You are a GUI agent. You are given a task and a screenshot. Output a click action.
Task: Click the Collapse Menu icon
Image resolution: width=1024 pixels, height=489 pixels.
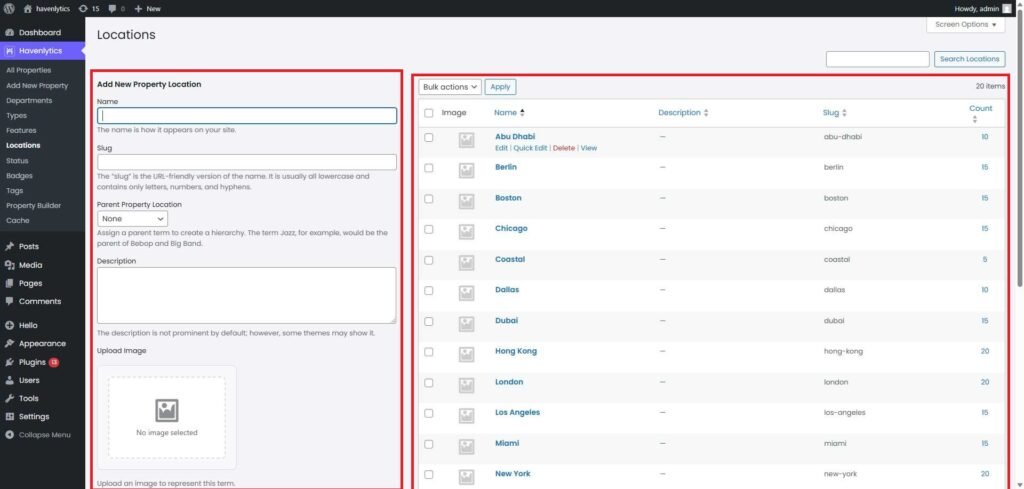pyautogui.click(x=10, y=435)
